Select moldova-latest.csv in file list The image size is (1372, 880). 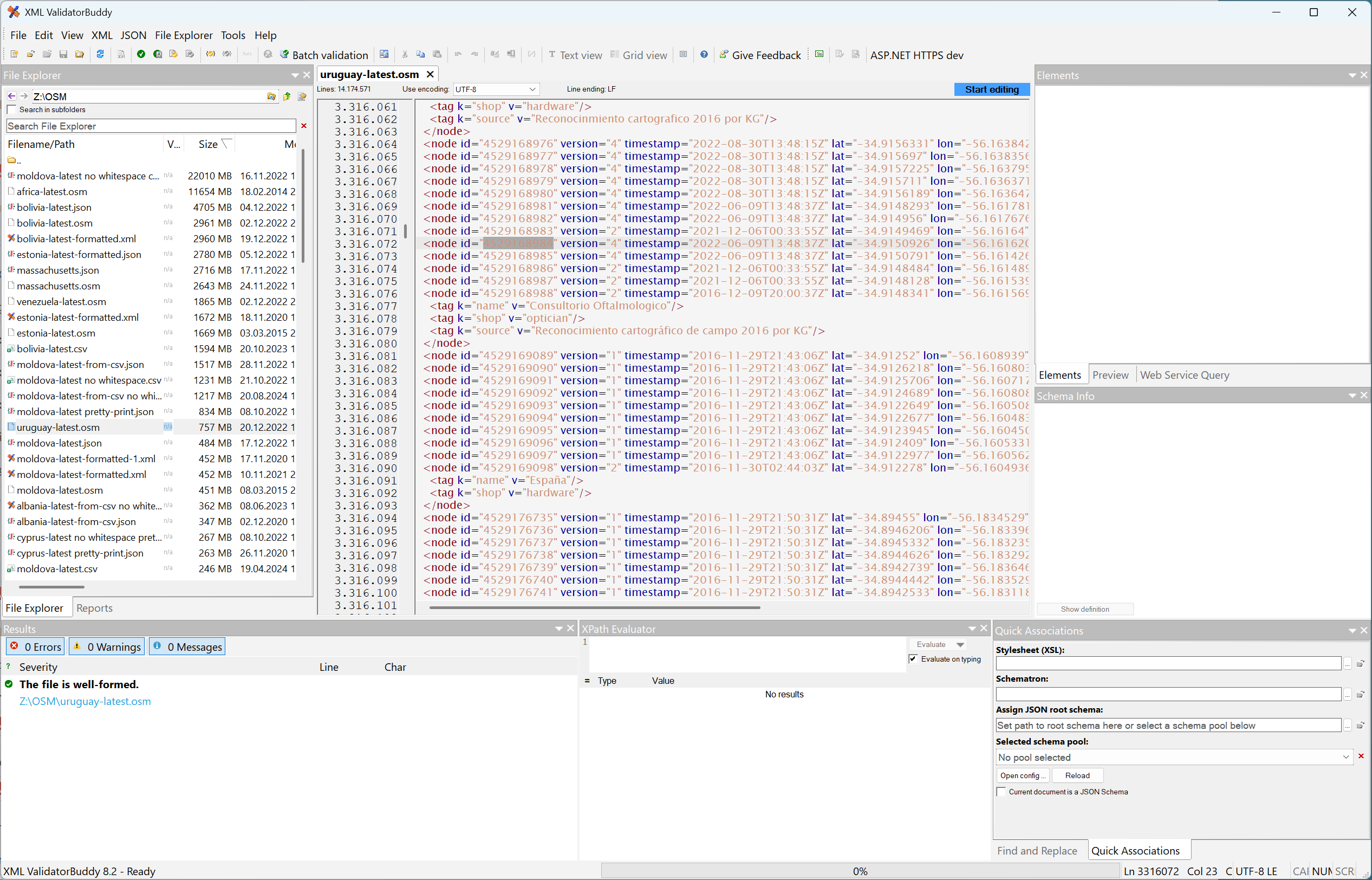pos(56,569)
